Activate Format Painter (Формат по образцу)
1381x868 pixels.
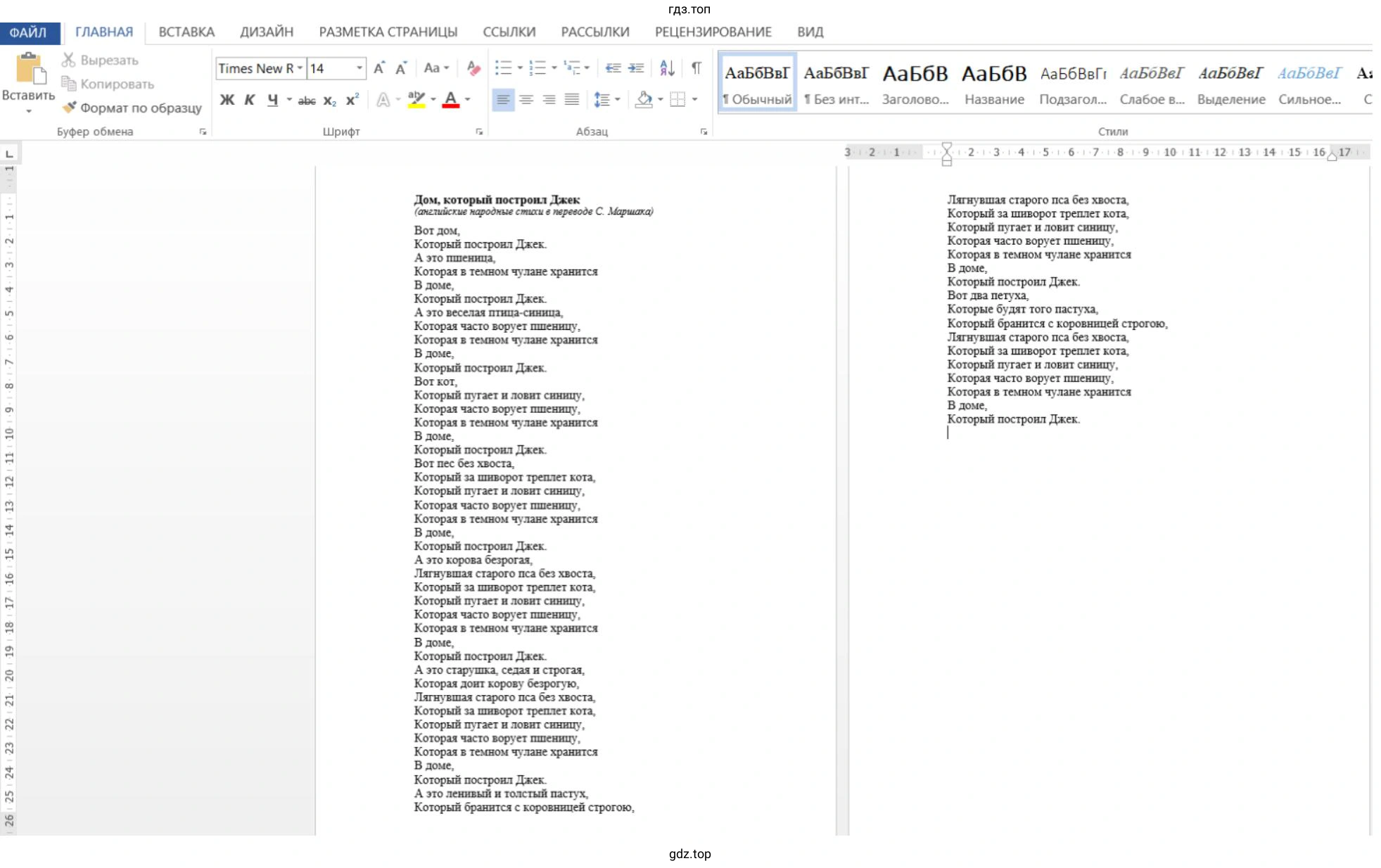[134, 108]
